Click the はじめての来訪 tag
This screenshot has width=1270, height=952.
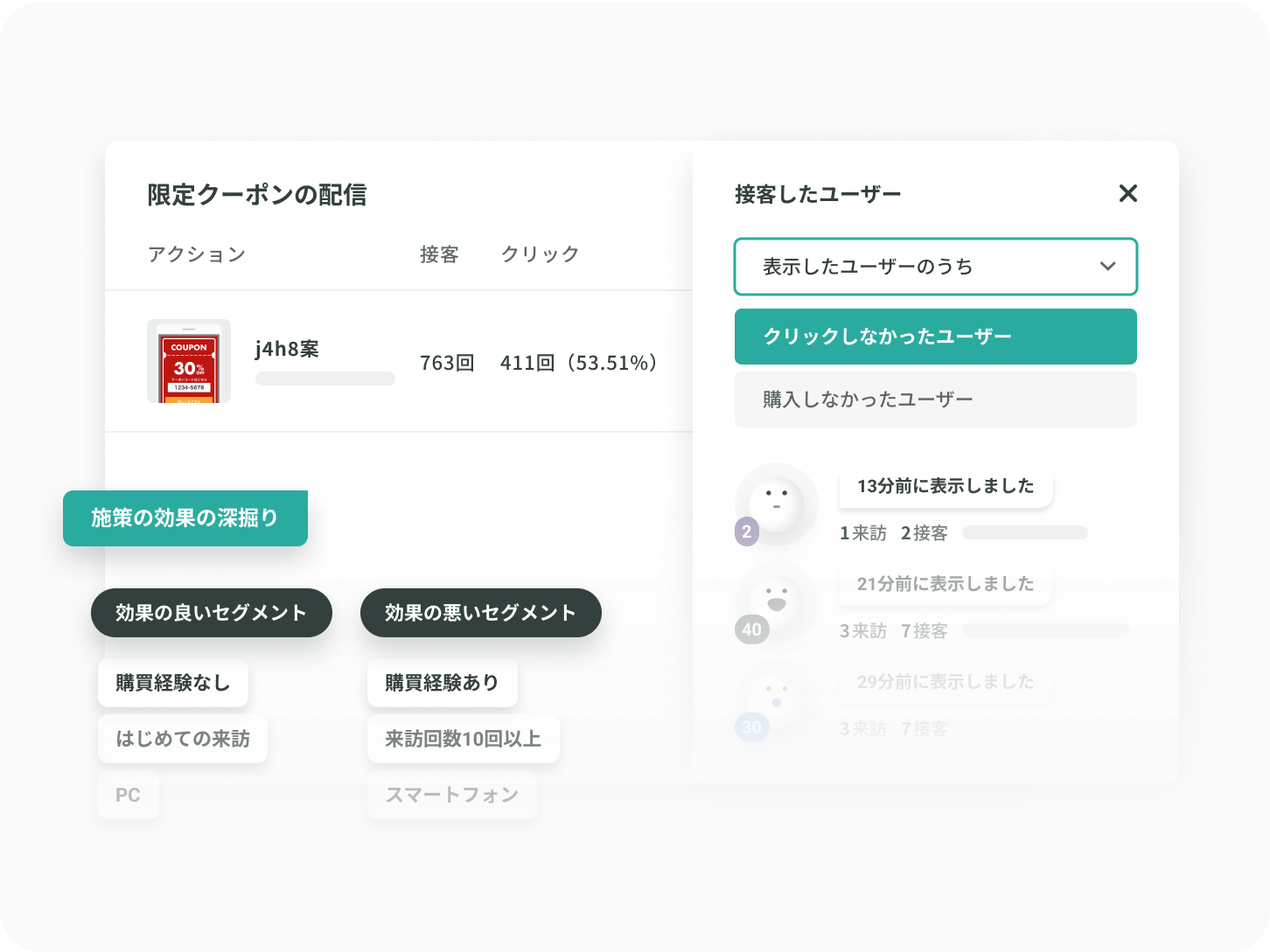pyautogui.click(x=183, y=739)
